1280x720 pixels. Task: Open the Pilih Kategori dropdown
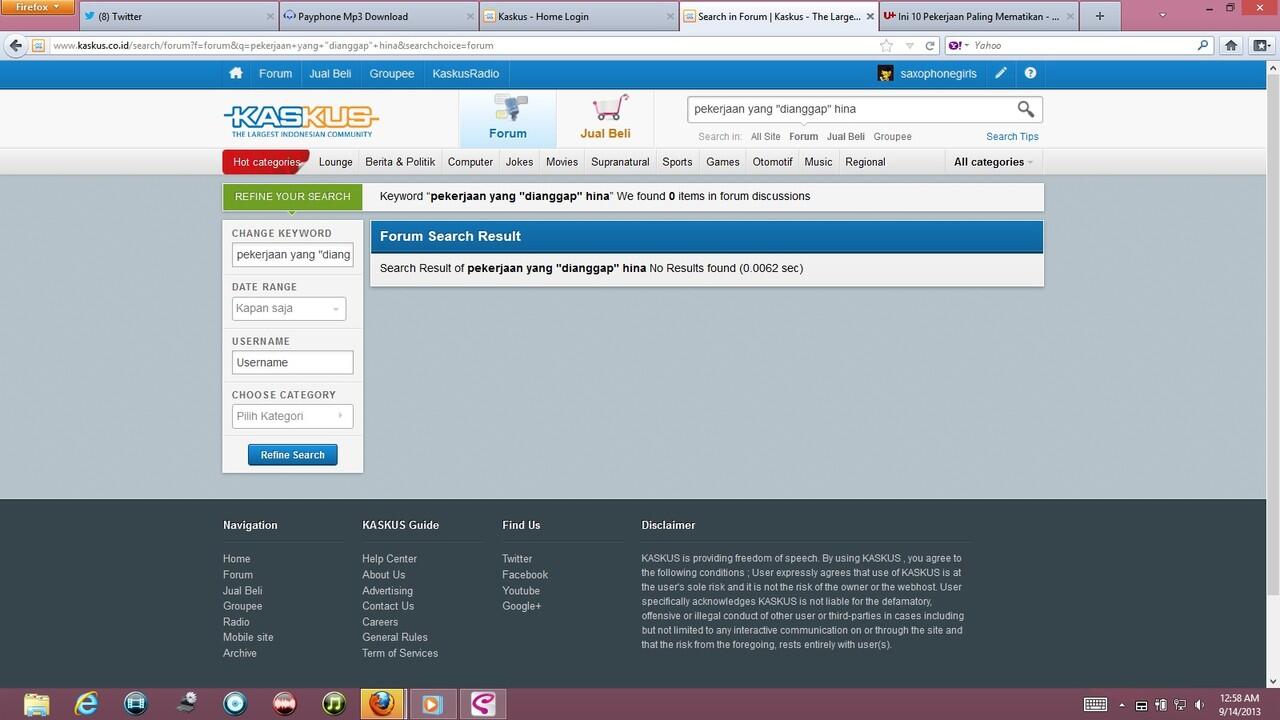292,416
